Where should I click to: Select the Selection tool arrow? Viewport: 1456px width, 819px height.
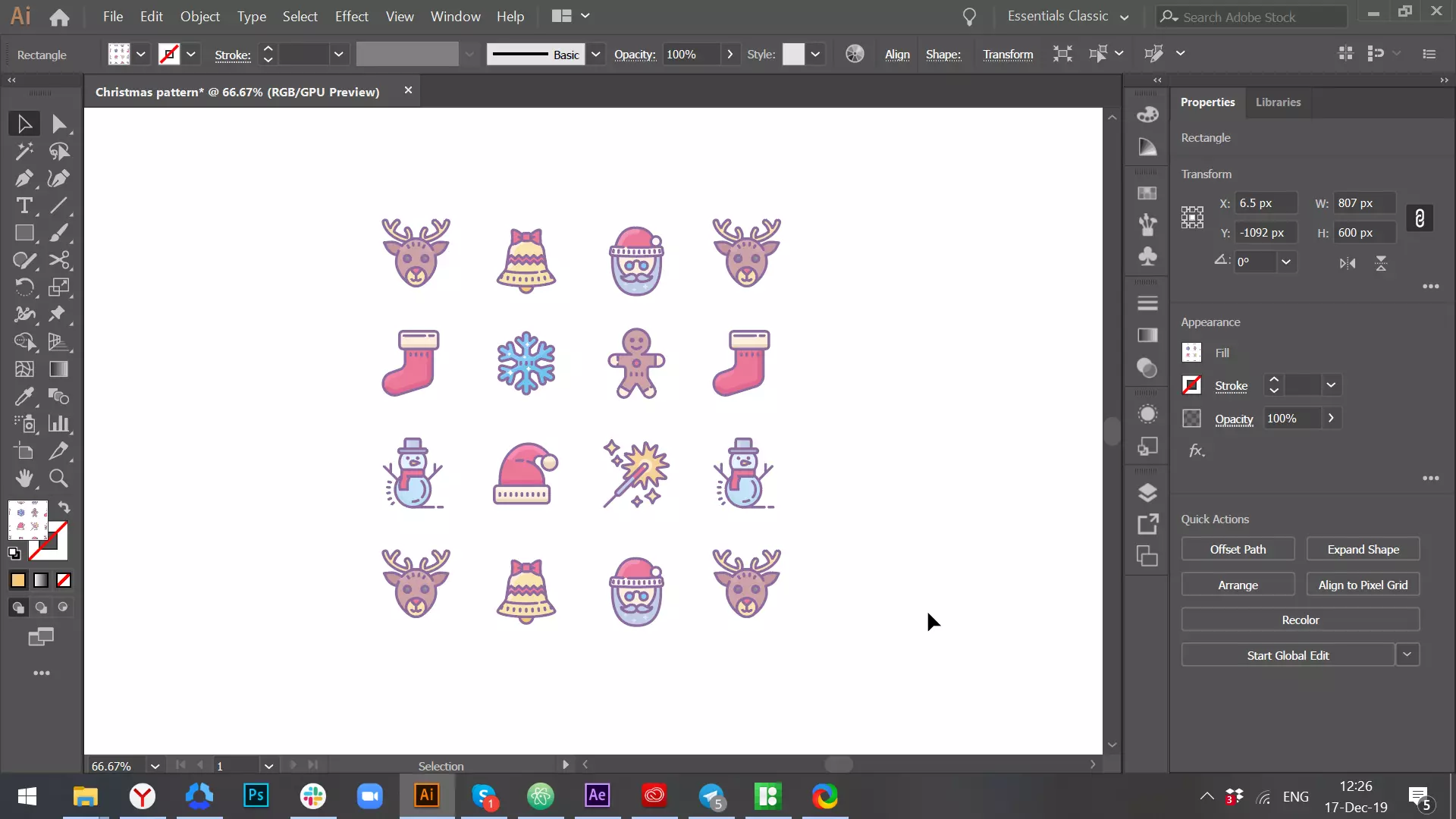tap(24, 124)
